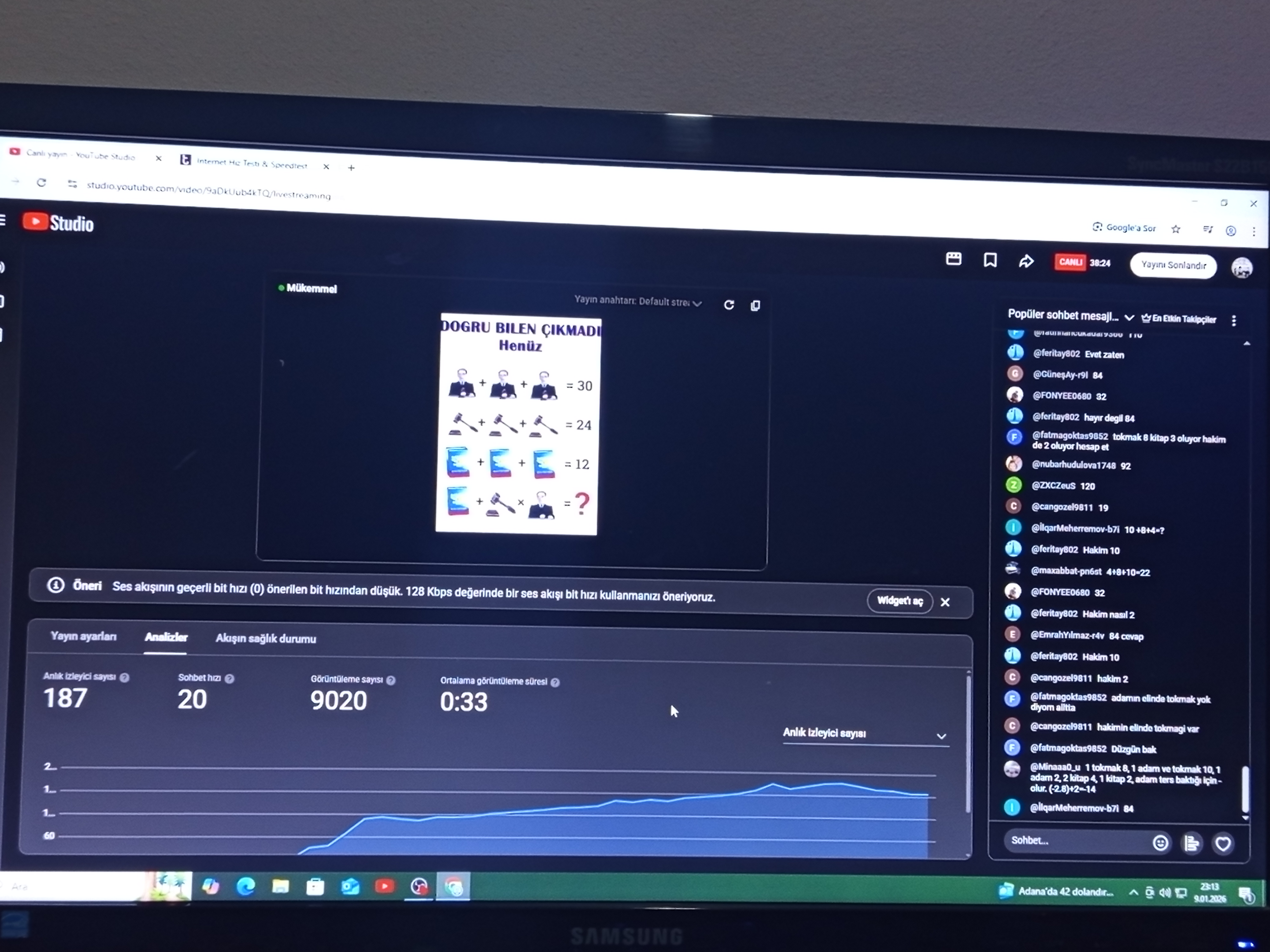Screen dimensions: 1270x952
Task: Click the info icon next to Öneri
Action: (56, 585)
